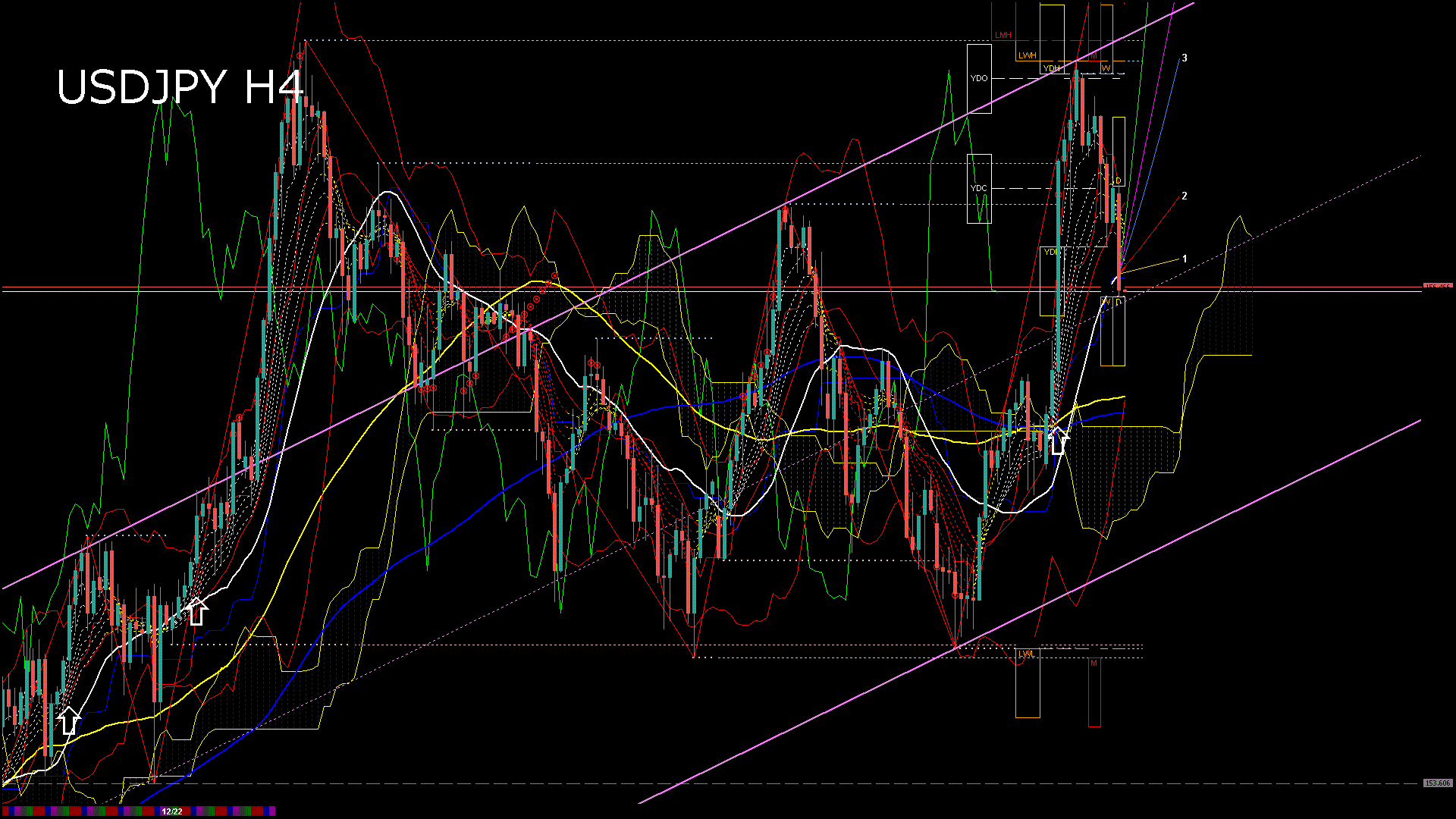Click the rightmost white up-arrow signal
Screen dimensions: 1456x819
pyautogui.click(x=1059, y=441)
